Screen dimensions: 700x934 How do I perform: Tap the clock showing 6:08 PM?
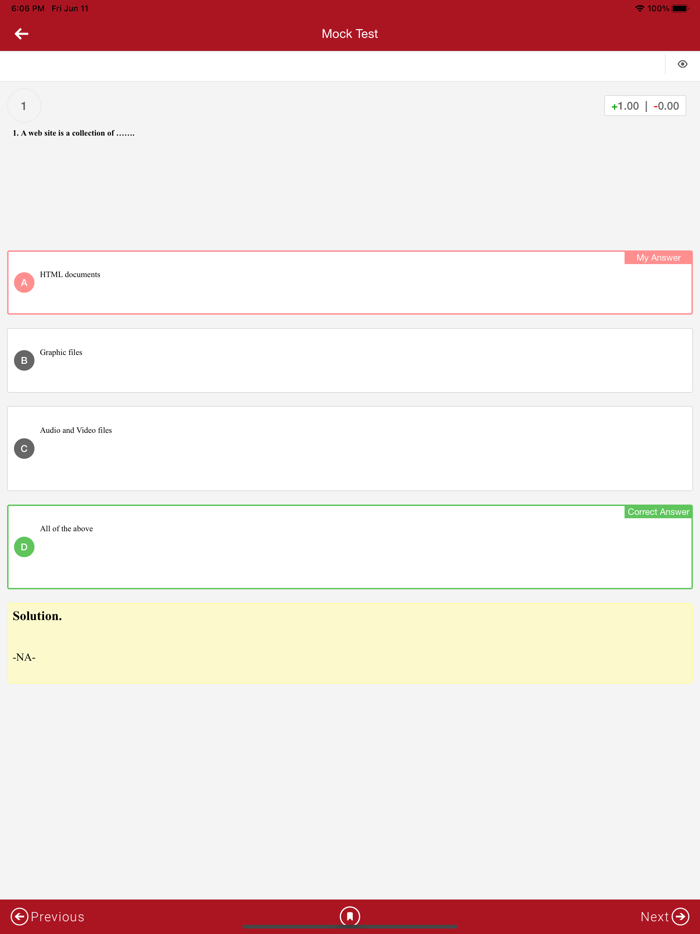click(20, 8)
